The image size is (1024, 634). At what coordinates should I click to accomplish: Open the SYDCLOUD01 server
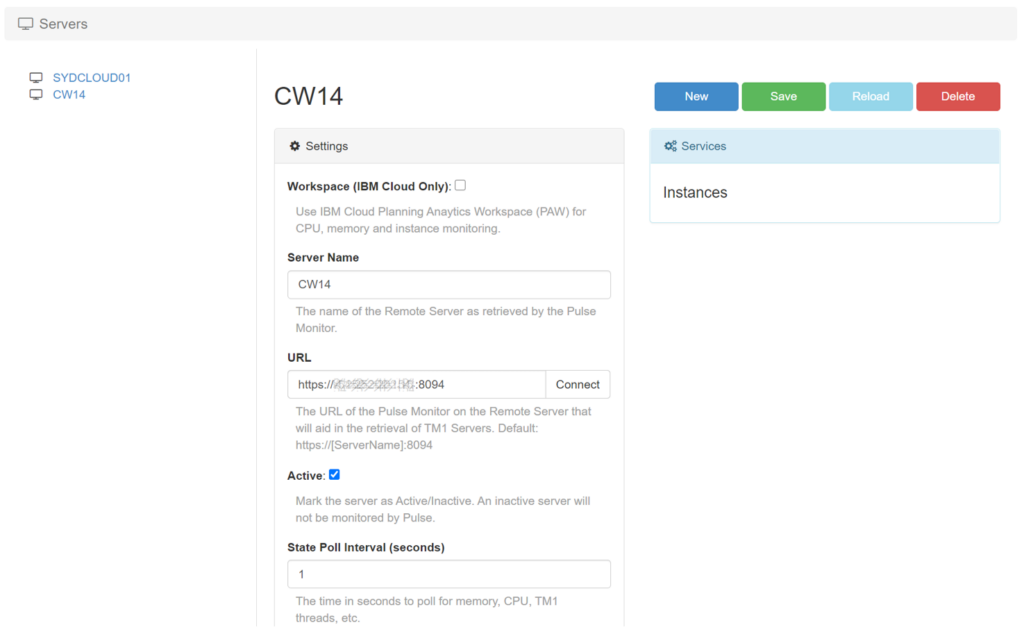point(91,78)
